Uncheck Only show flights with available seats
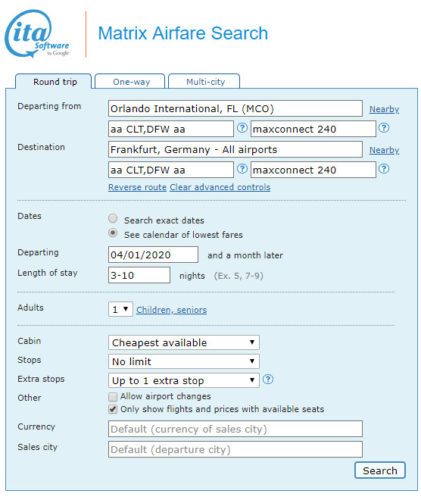Screen dimensions: 421x500 (113, 409)
